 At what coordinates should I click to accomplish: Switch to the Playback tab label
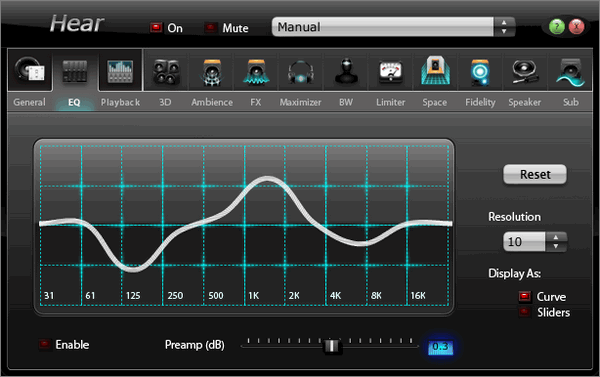pyautogui.click(x=120, y=102)
